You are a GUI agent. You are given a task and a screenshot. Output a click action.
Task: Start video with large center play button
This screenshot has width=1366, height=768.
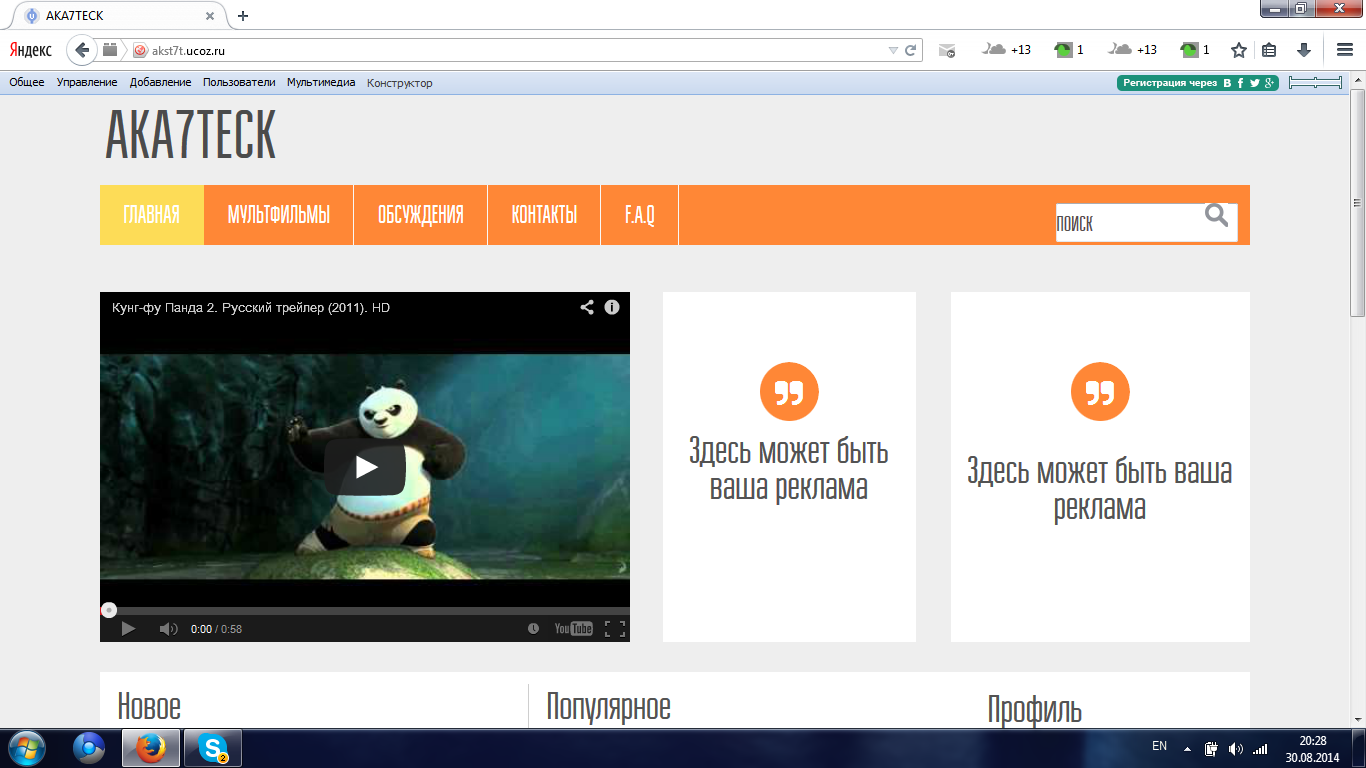pos(365,467)
